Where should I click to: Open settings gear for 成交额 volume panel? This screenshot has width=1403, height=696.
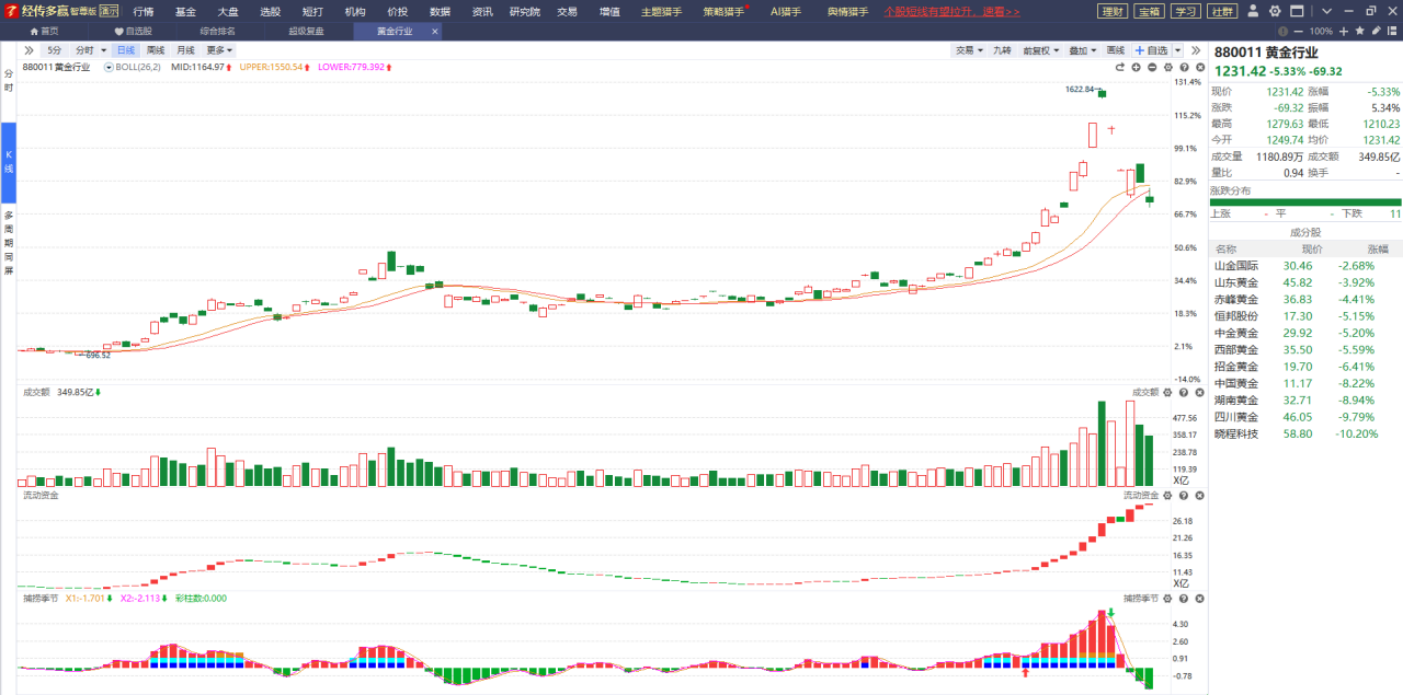click(1167, 392)
